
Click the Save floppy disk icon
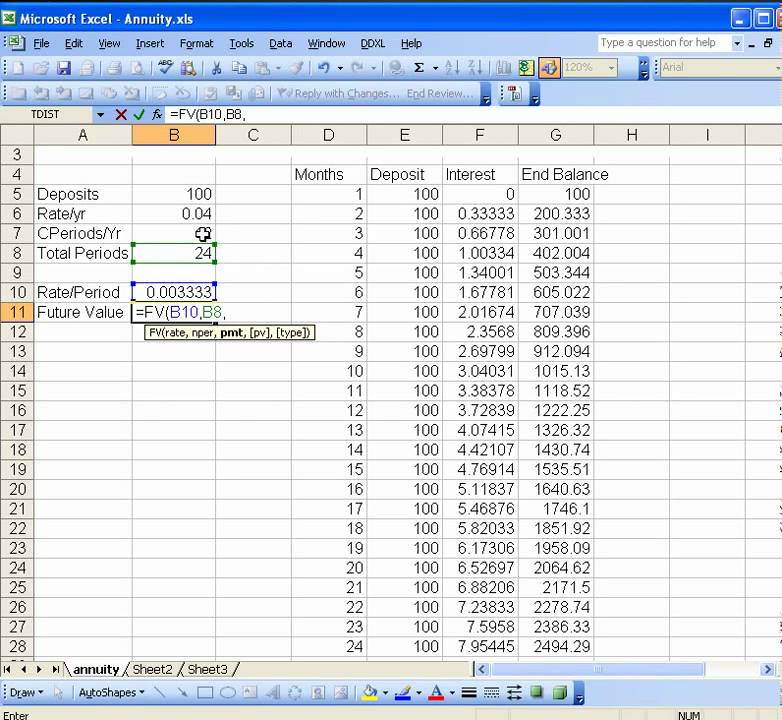click(63, 68)
